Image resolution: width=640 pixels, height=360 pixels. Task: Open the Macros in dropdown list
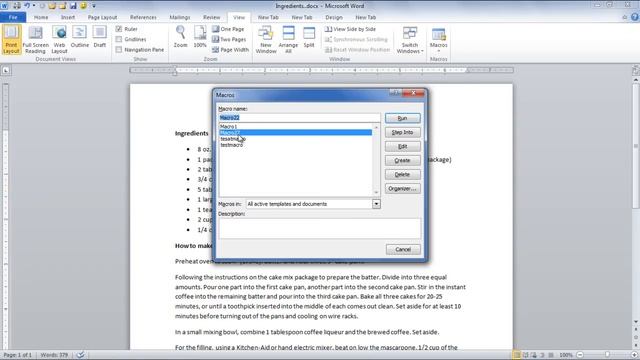pos(376,204)
